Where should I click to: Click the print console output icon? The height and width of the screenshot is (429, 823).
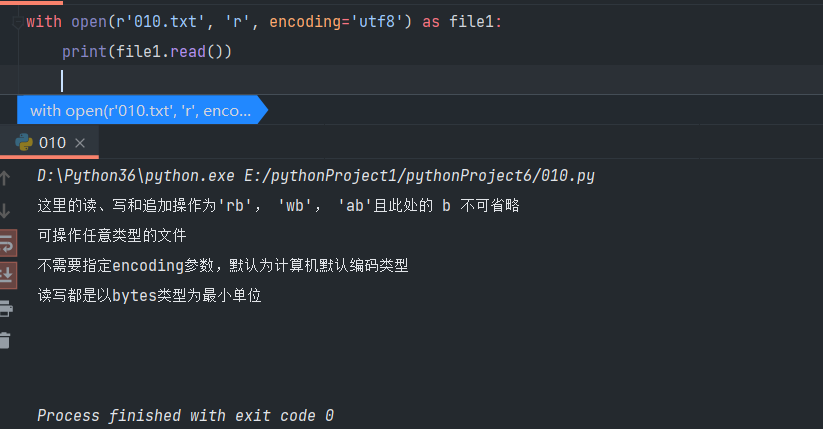click(x=5, y=307)
